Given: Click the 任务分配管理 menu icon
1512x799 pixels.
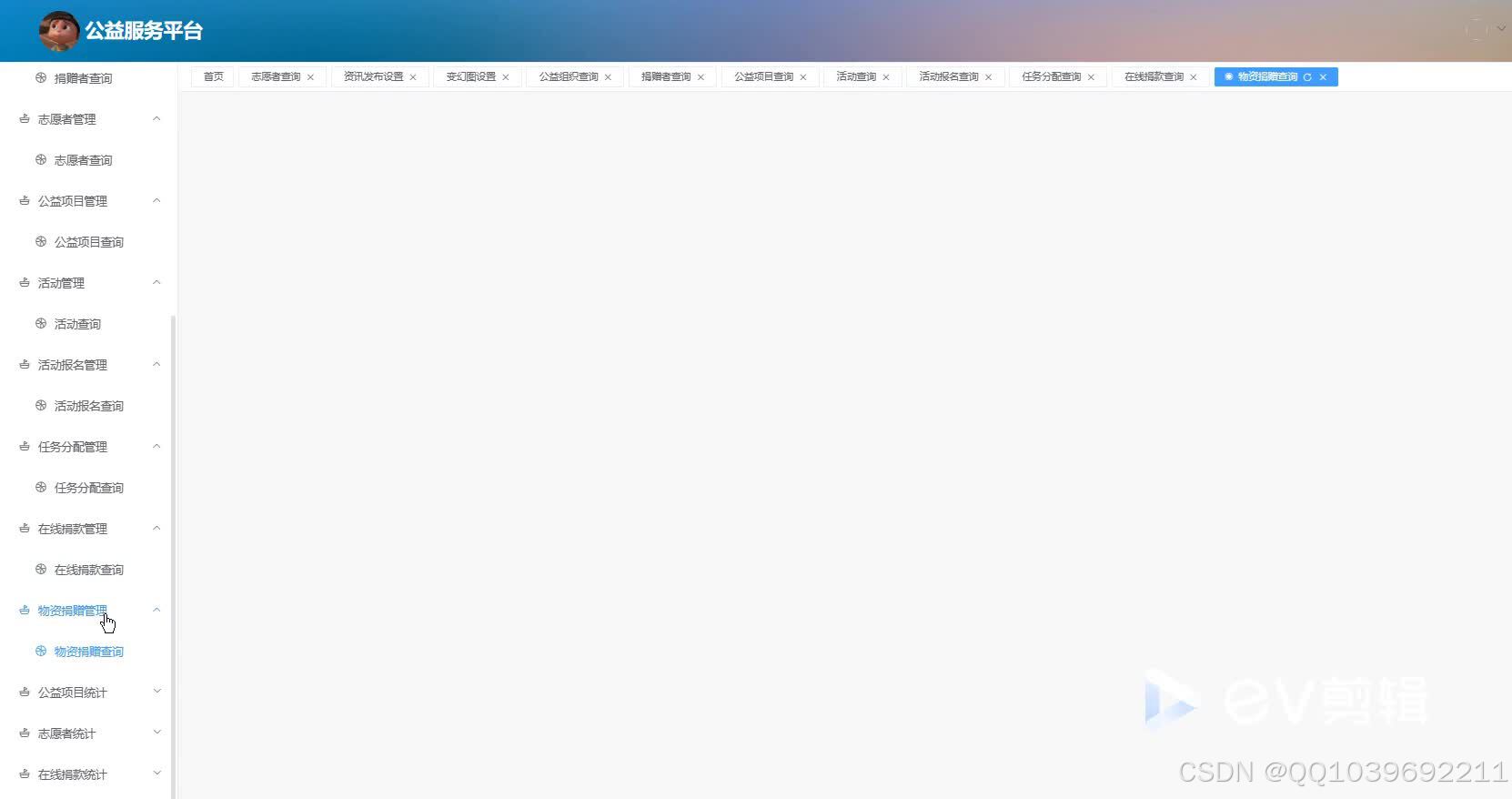Looking at the screenshot, I should 25,447.
